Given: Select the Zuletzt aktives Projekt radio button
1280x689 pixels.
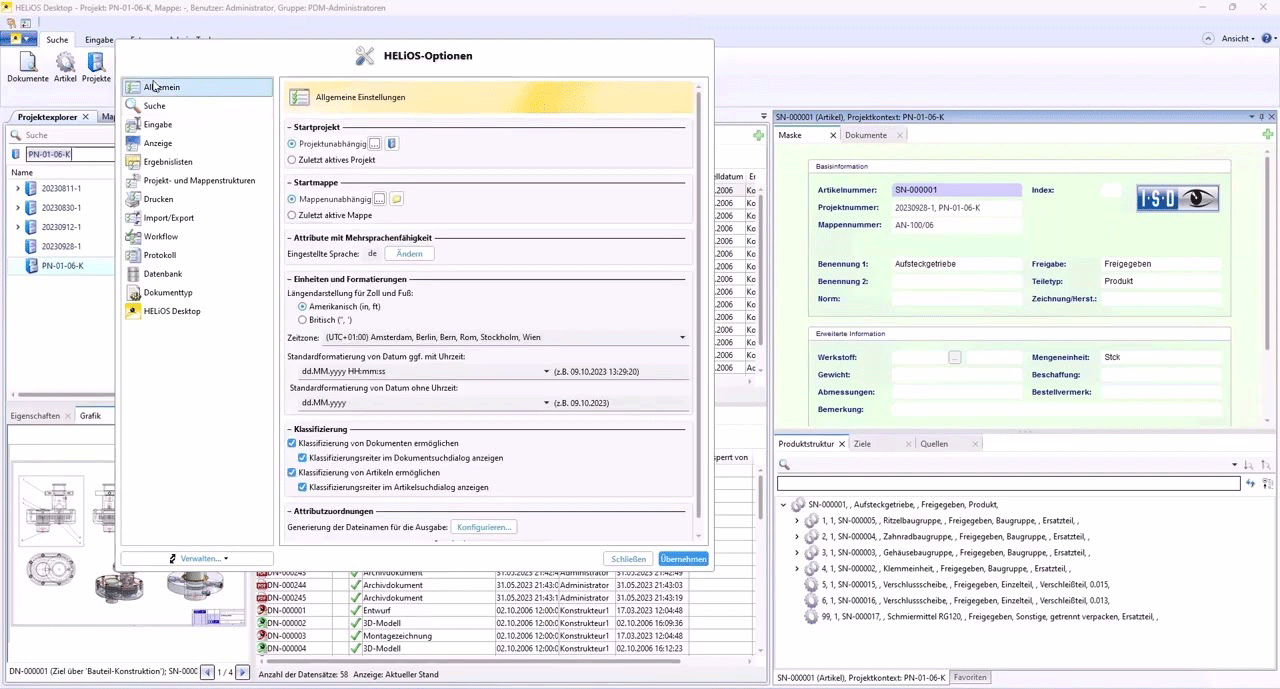Looking at the screenshot, I should pyautogui.click(x=292, y=160).
